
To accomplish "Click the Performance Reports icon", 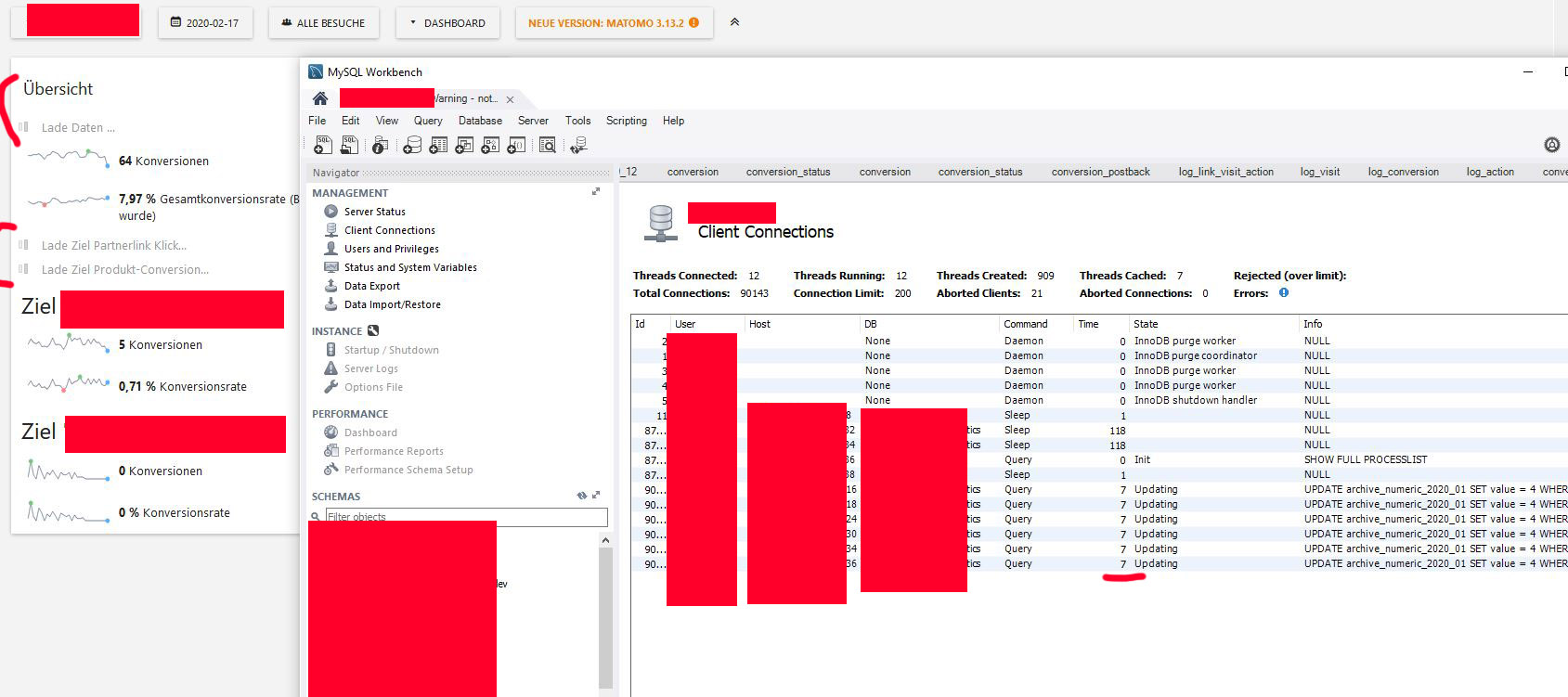I will click(330, 451).
